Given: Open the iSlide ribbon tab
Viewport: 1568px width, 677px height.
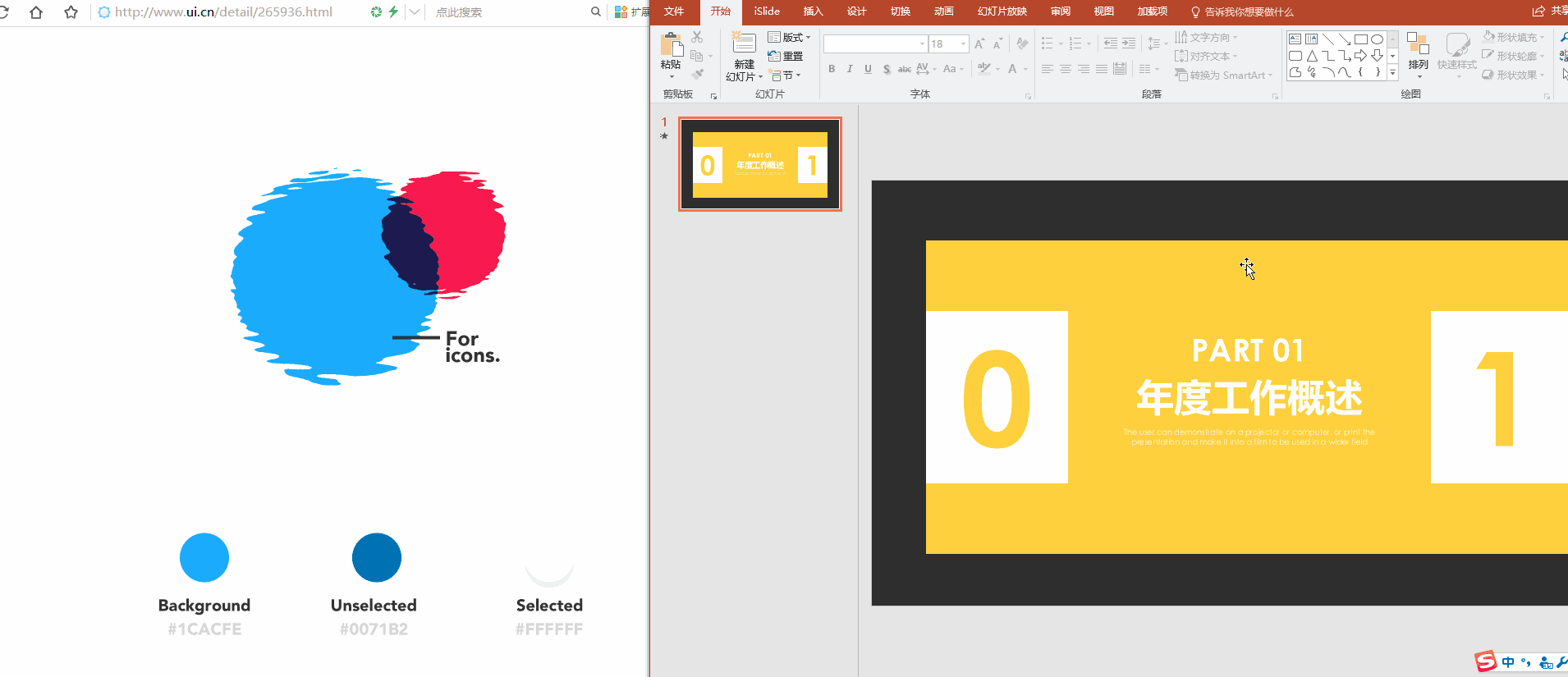Looking at the screenshot, I should point(767,11).
